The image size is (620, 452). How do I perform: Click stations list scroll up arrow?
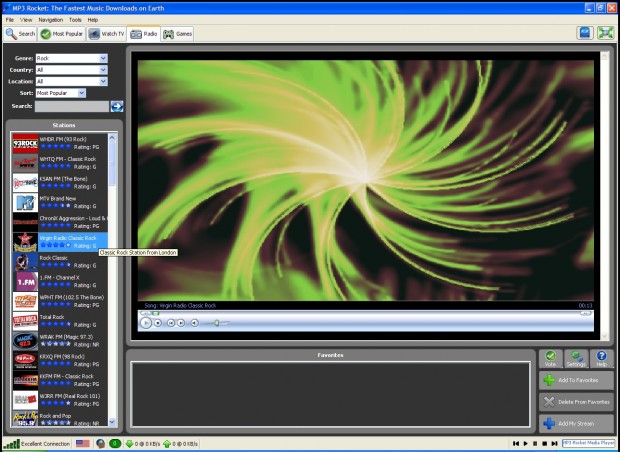coord(112,138)
